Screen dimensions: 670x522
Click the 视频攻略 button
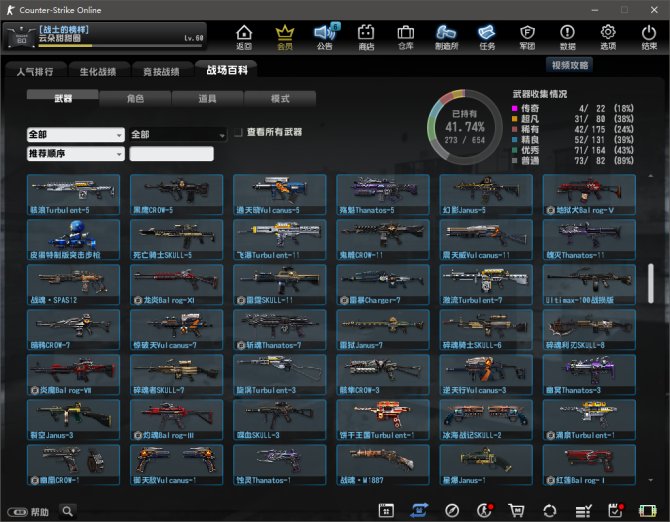tap(570, 65)
